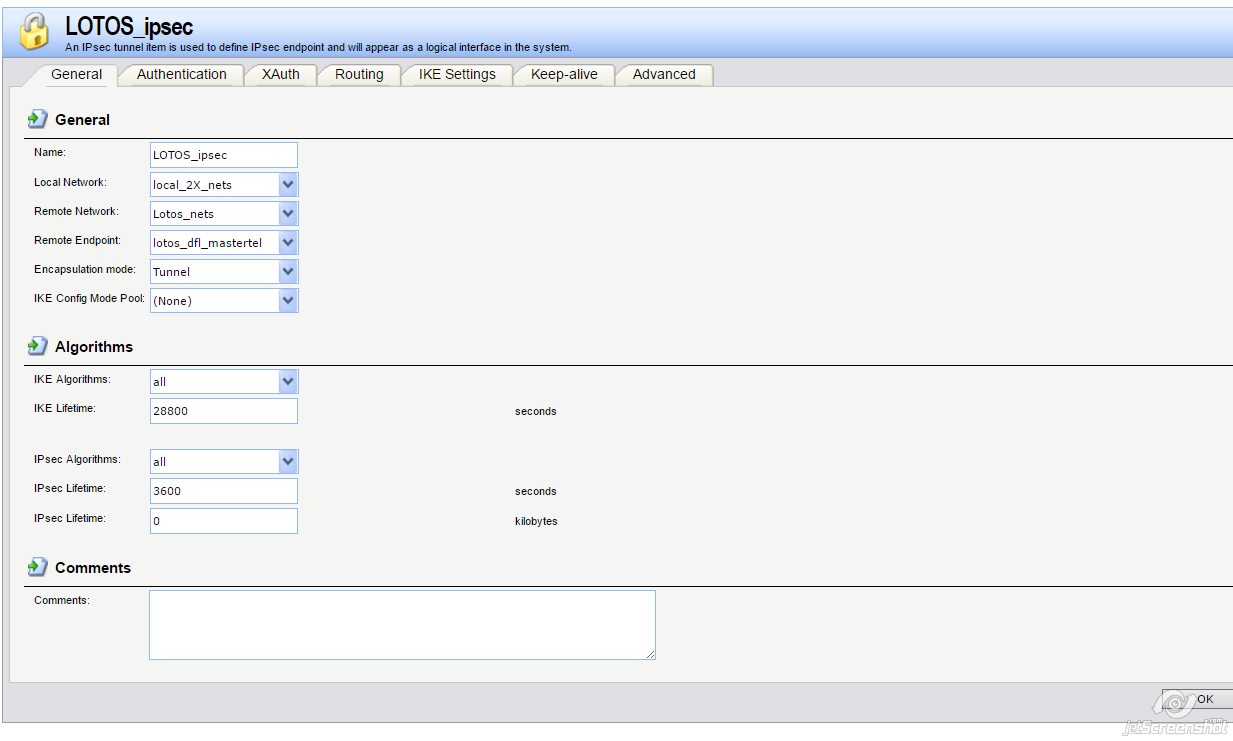Click the 'Encapsulation mode:' label

(85, 269)
